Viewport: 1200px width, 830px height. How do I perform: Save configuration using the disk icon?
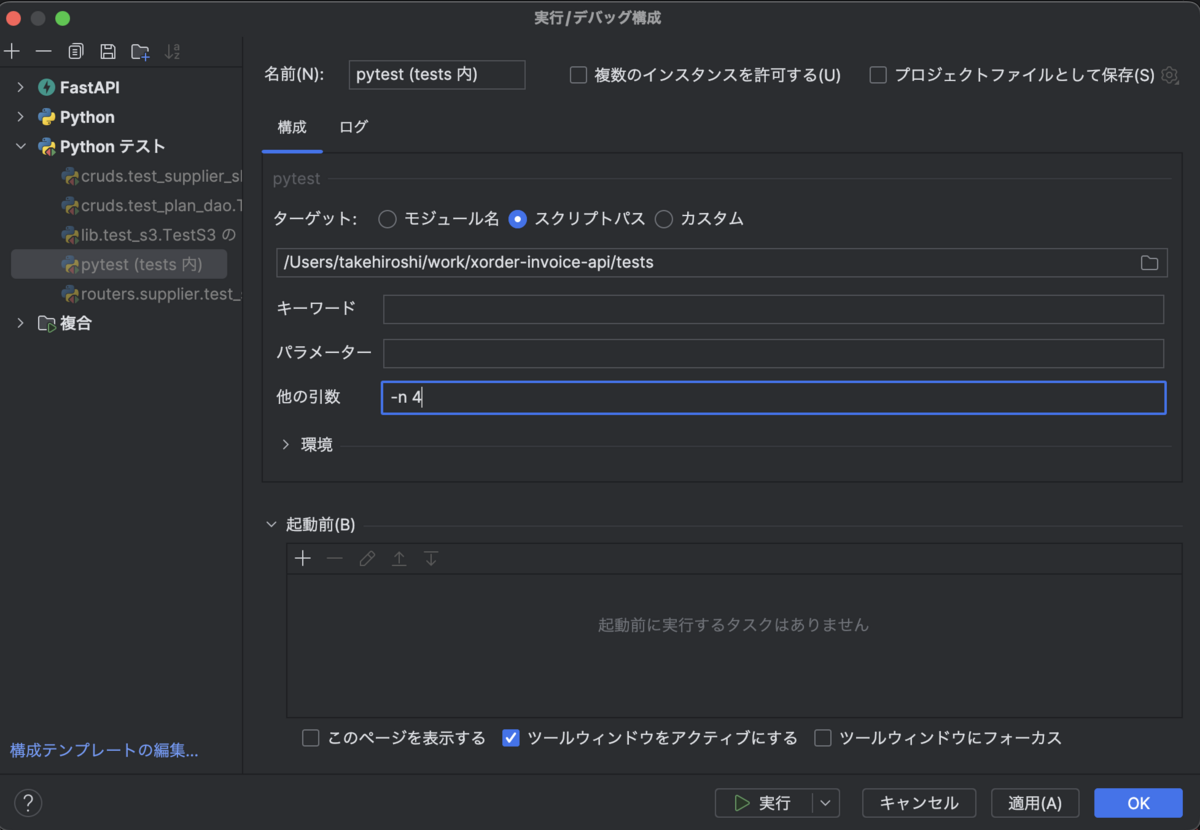108,51
